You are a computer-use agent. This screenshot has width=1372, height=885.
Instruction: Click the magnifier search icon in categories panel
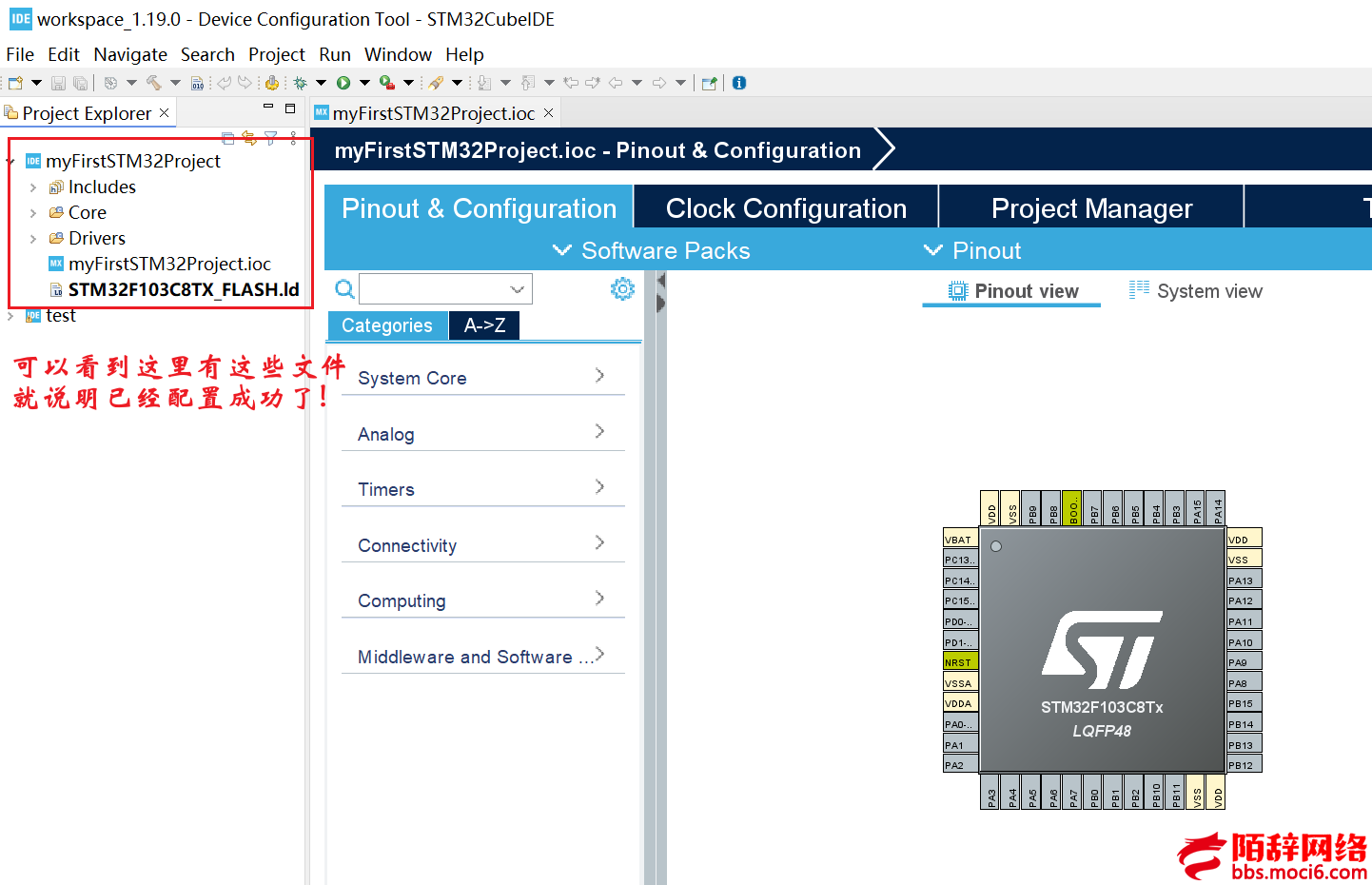click(x=345, y=289)
